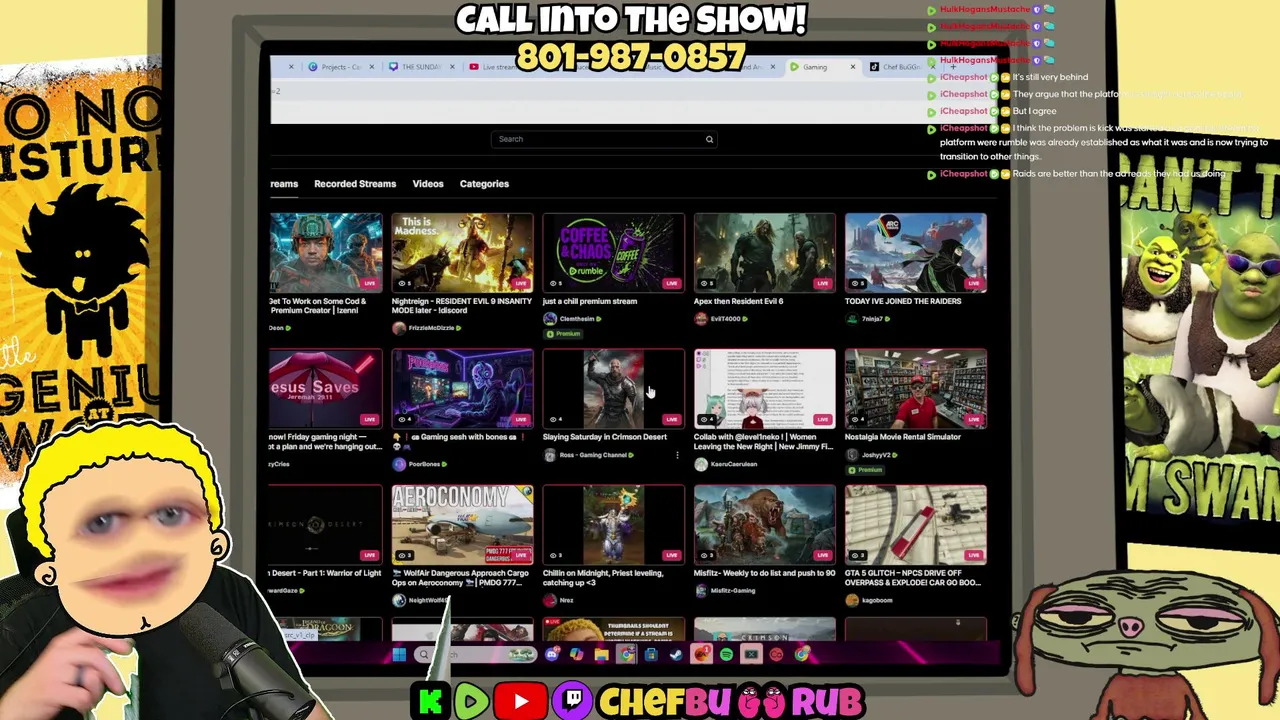Open Spotify from the taskbar

[726, 655]
